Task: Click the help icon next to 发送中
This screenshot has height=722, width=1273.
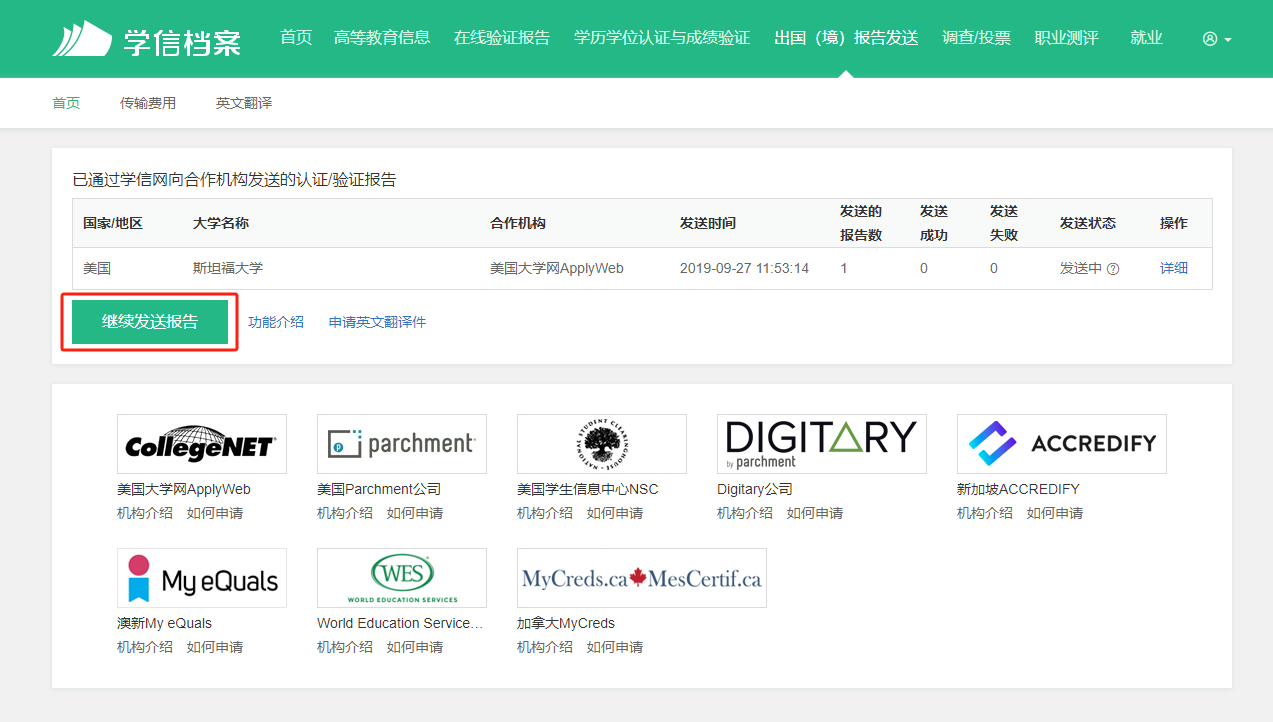Action: click(1113, 269)
